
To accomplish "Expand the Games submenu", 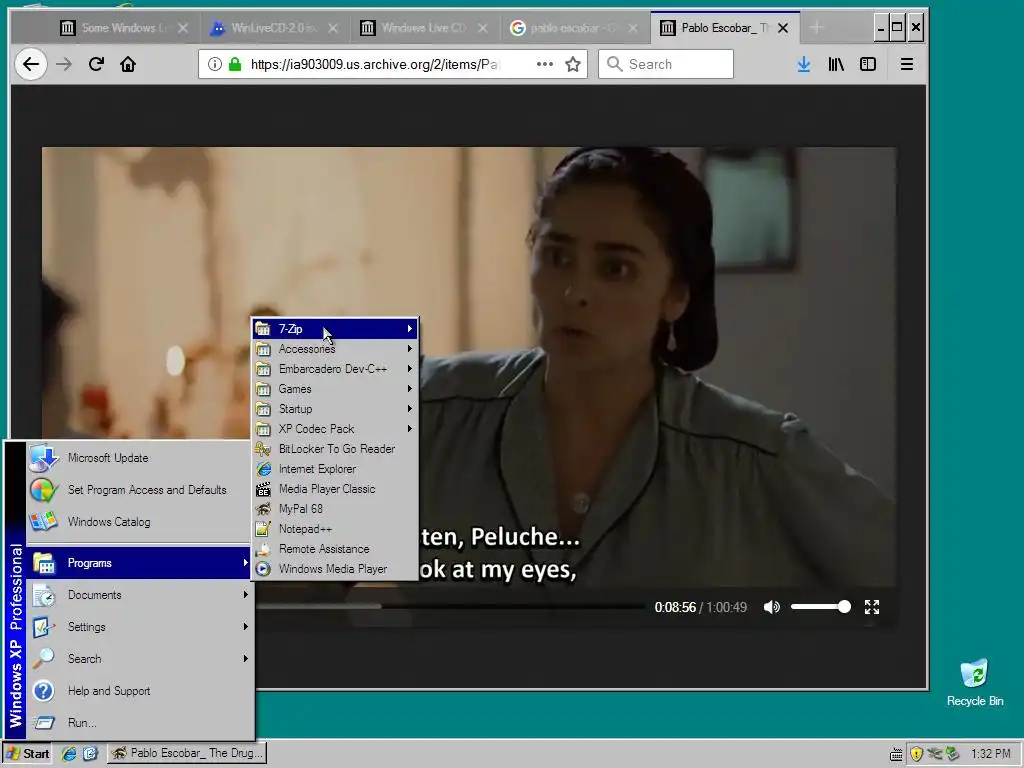I will coord(335,389).
